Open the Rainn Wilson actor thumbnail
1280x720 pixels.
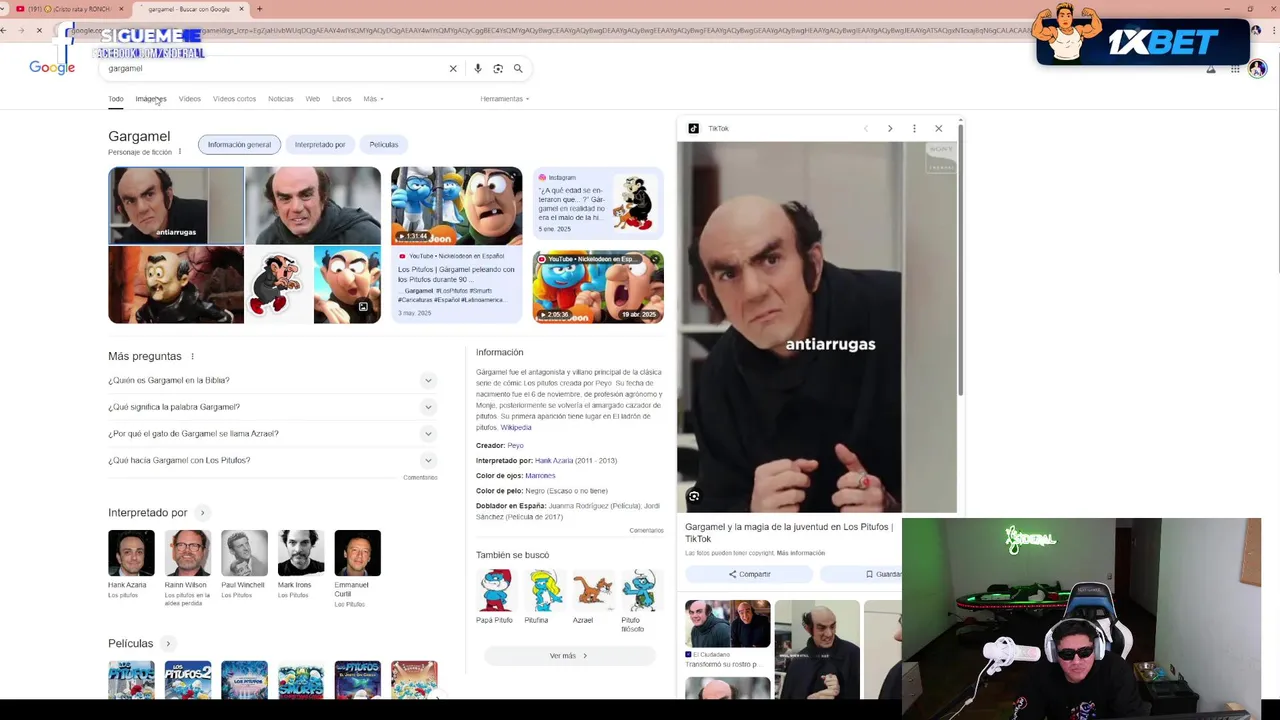188,553
